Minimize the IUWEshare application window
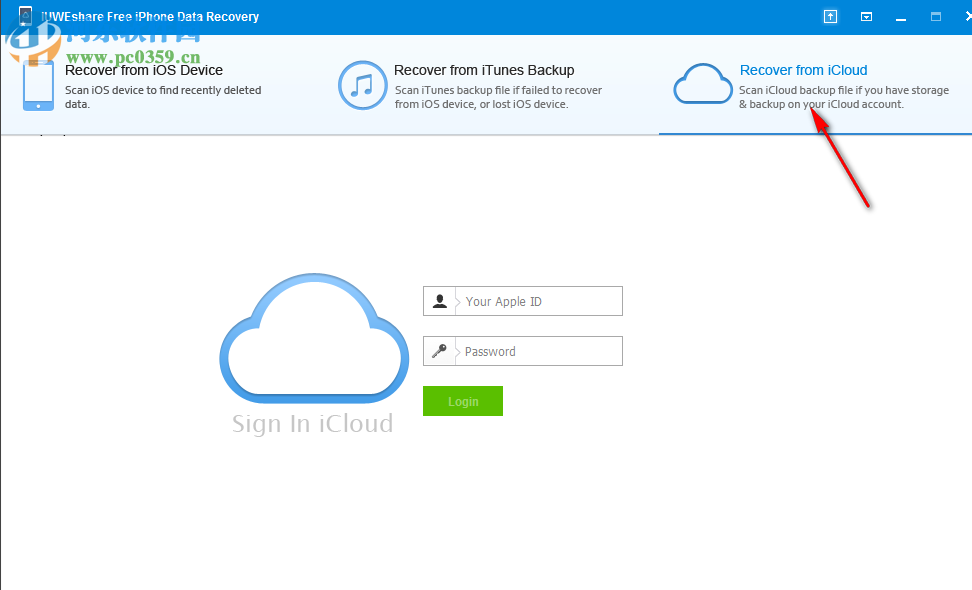 coord(900,16)
